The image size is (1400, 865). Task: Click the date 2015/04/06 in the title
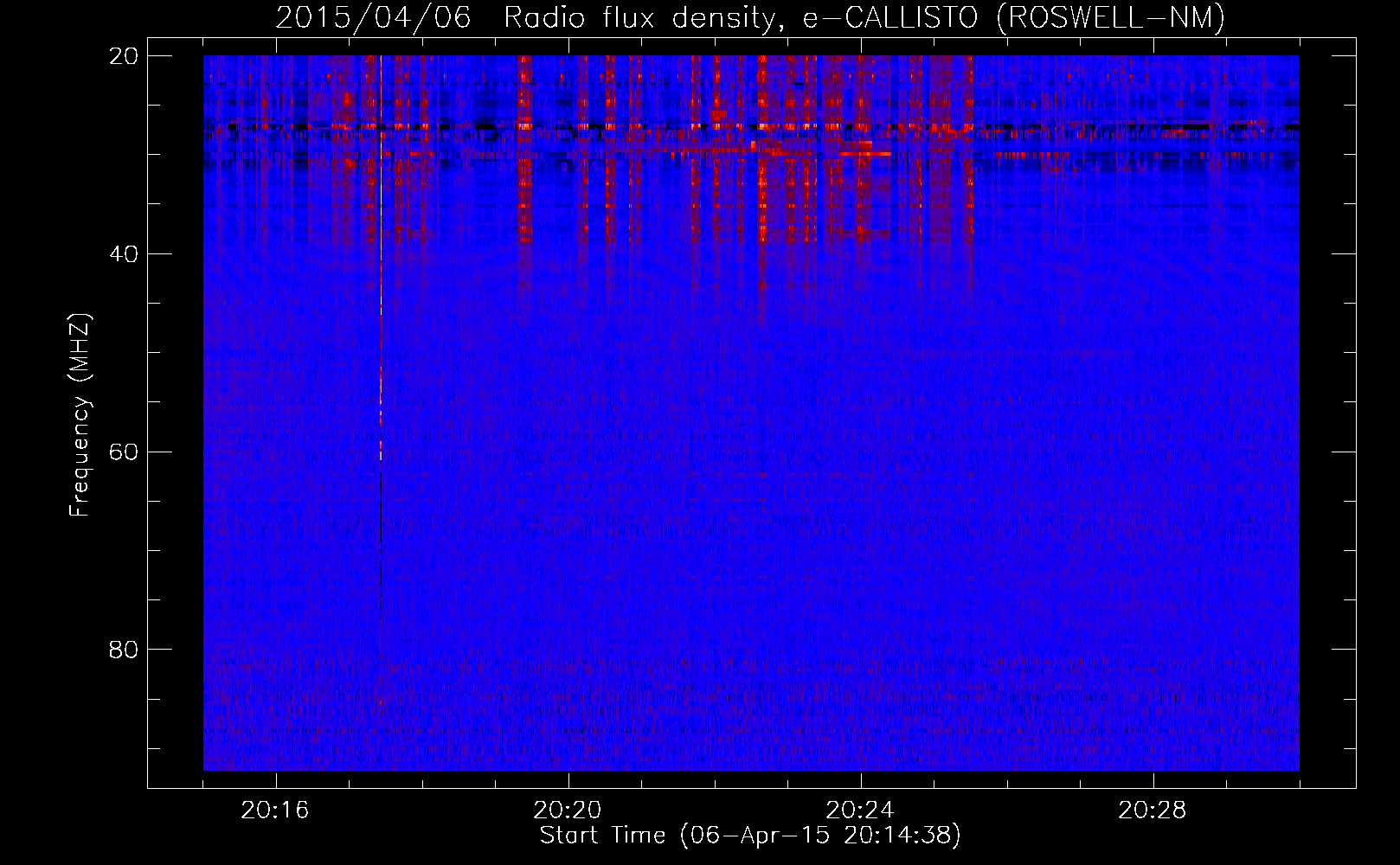[373, 17]
